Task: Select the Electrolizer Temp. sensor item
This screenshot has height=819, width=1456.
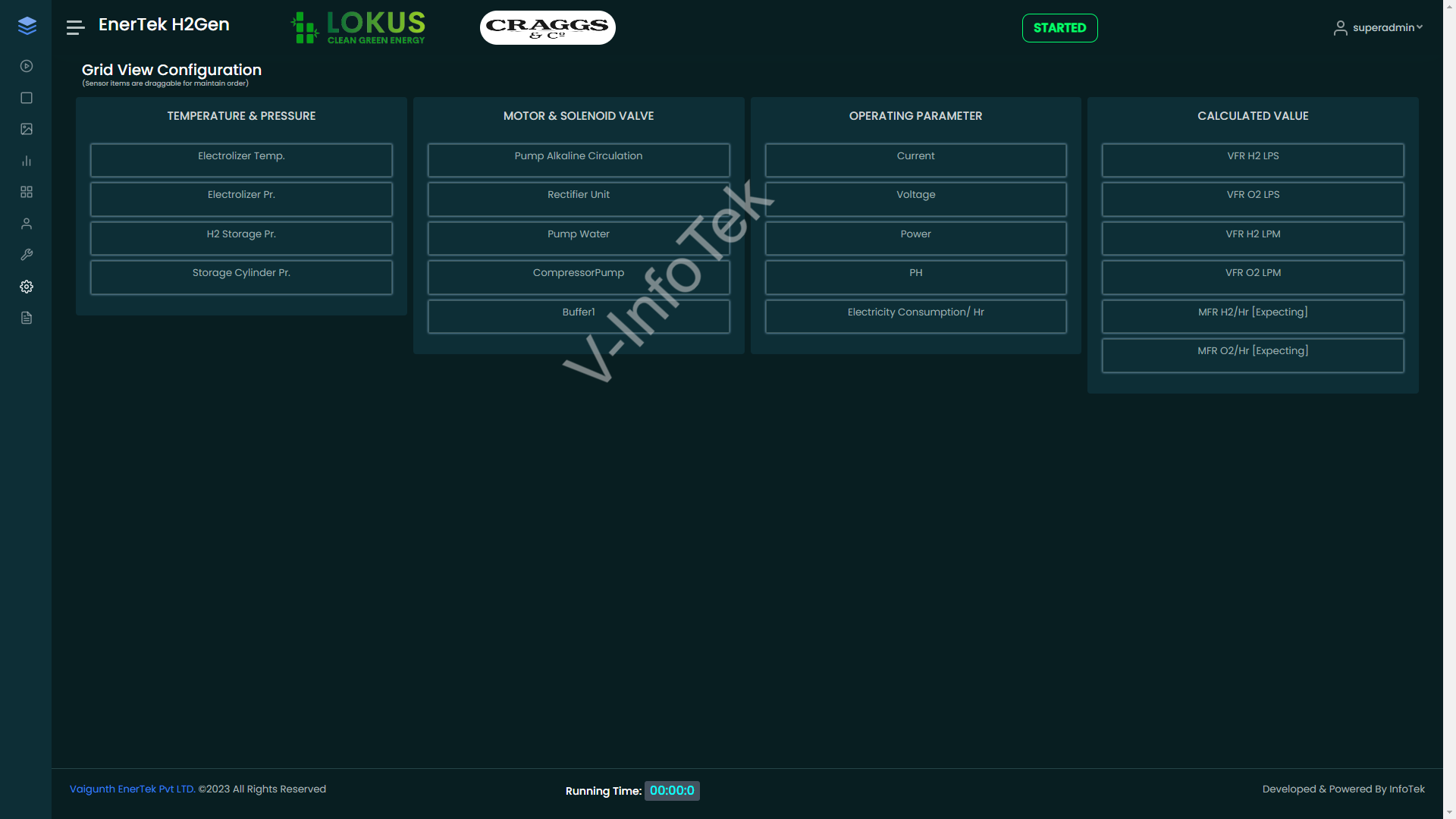Action: point(241,160)
